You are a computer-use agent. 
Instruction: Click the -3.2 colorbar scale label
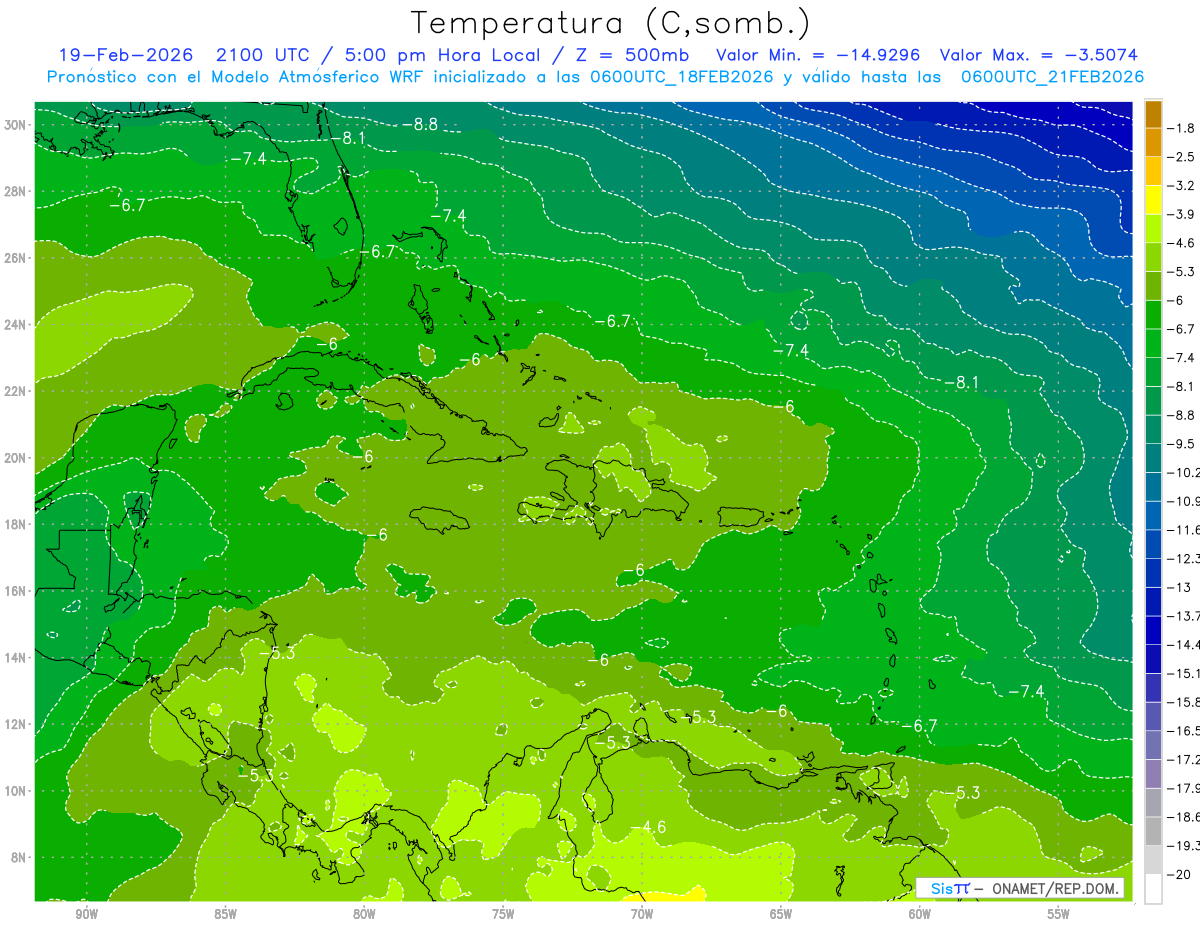[1183, 186]
